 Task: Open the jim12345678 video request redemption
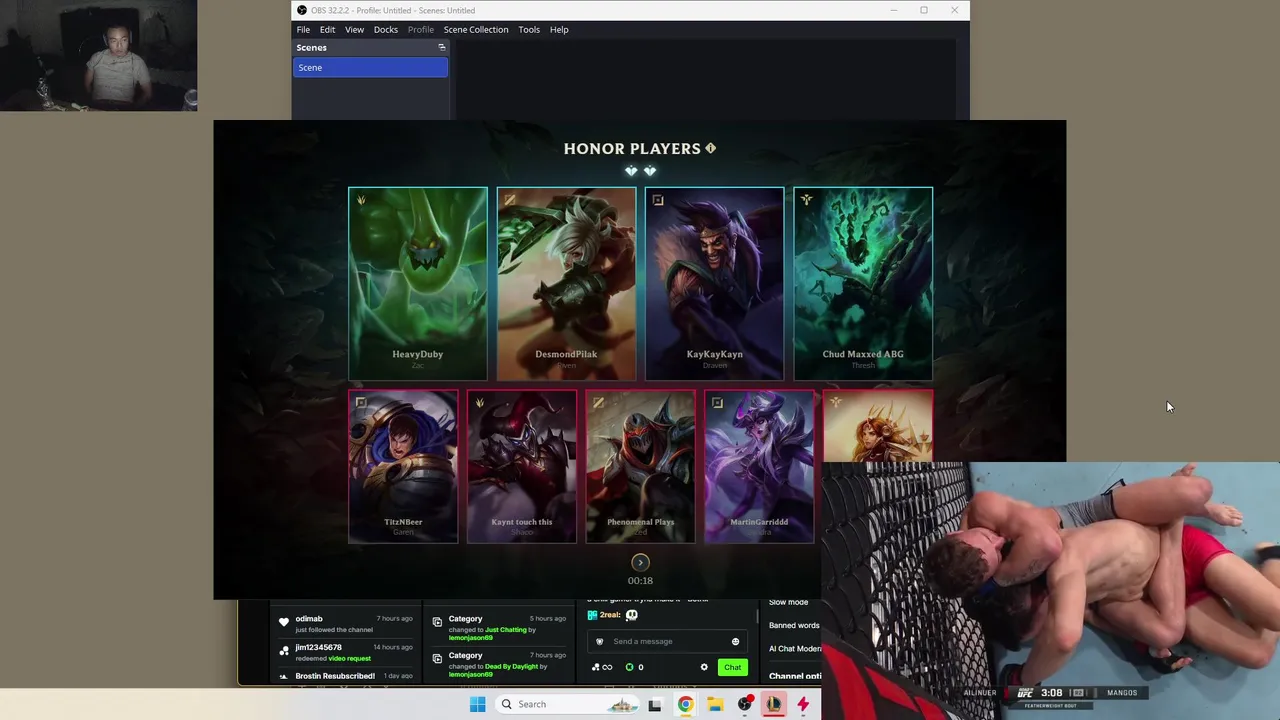(347, 652)
